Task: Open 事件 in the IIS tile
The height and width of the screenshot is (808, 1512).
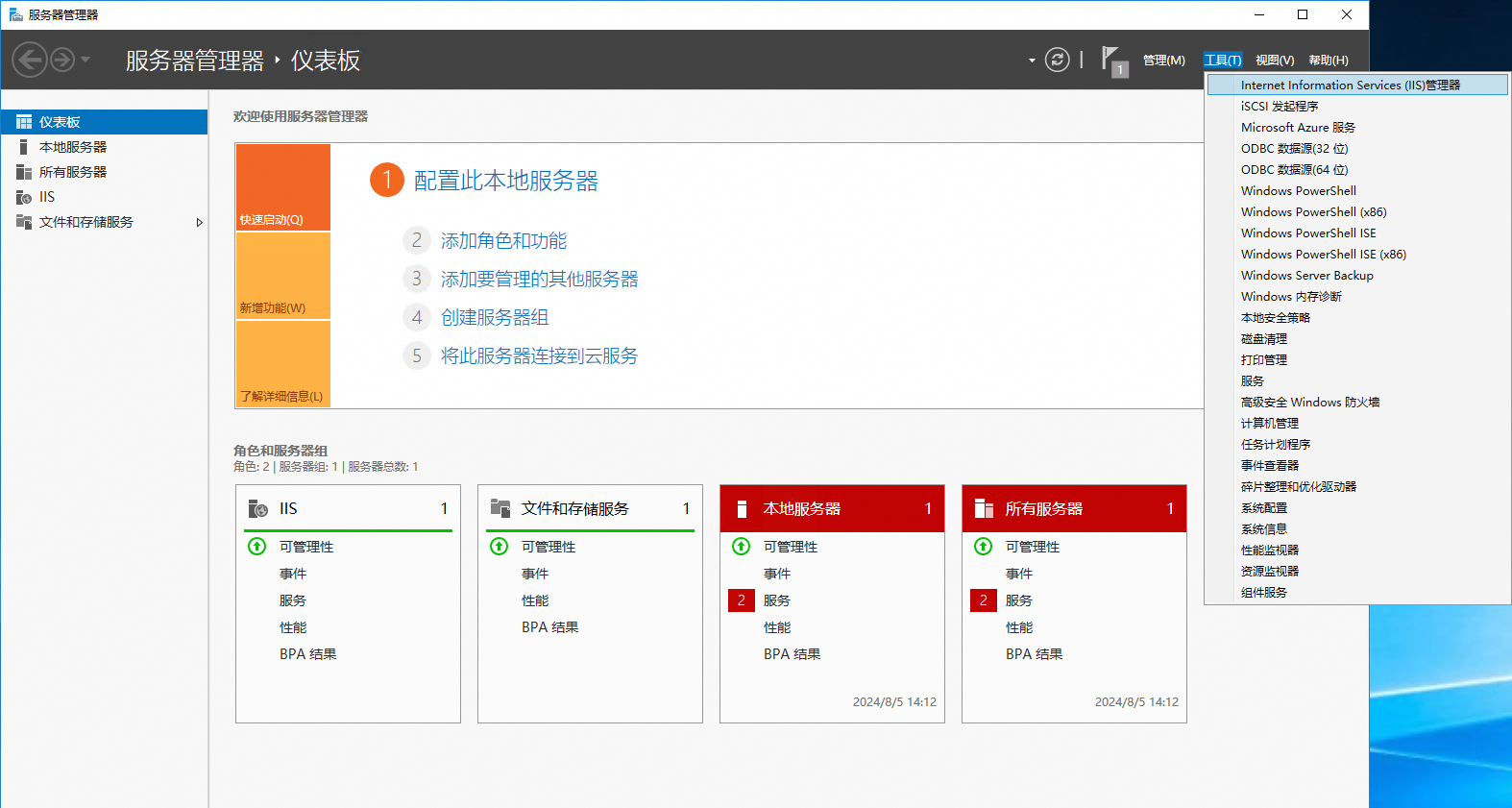Action: click(x=293, y=574)
